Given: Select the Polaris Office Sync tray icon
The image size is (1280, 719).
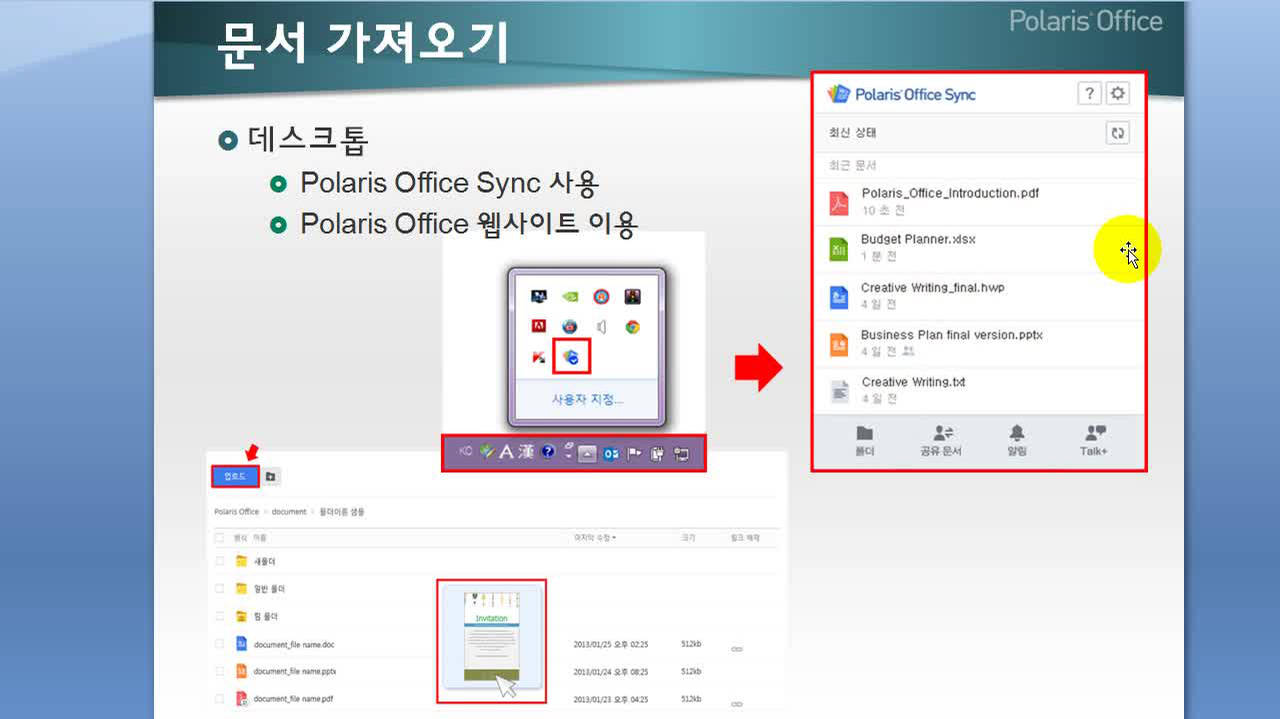Looking at the screenshot, I should [x=571, y=357].
